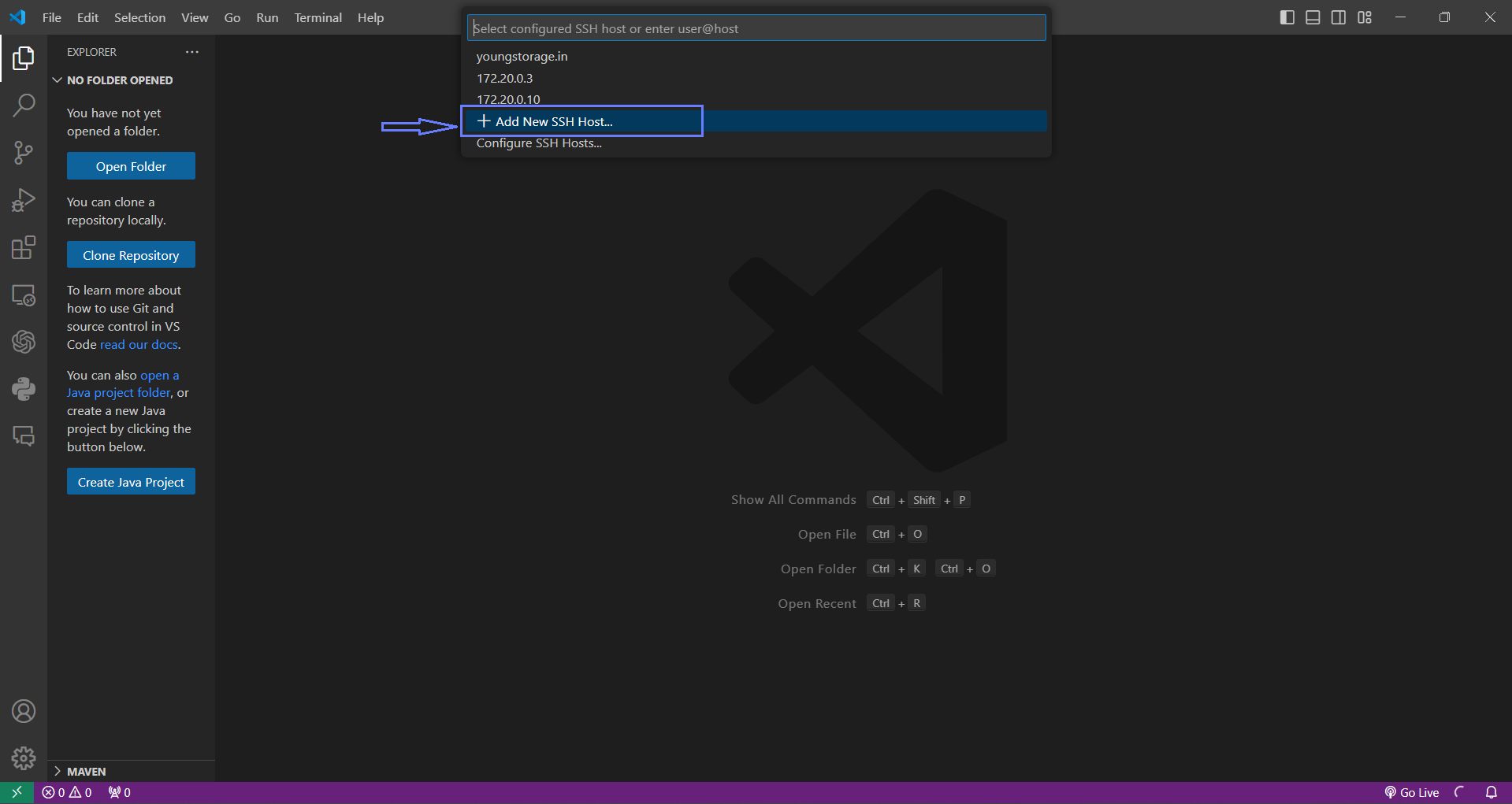Open the notifications bell in status bar

[x=1491, y=792]
